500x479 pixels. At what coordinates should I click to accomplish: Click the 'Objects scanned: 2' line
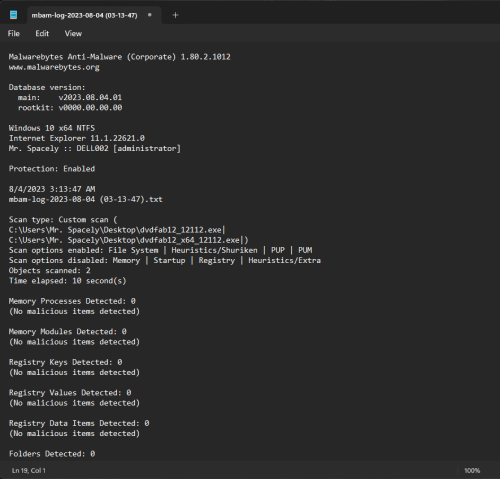(49, 271)
